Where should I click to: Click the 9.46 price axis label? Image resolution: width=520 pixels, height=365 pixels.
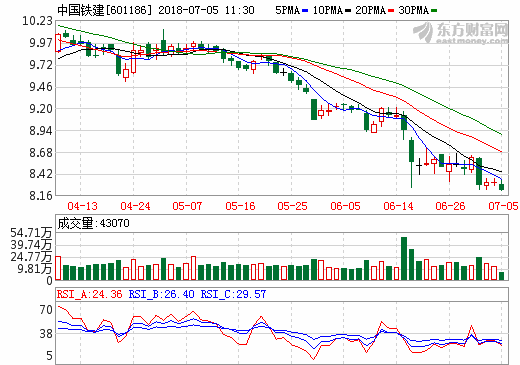[x=41, y=87]
